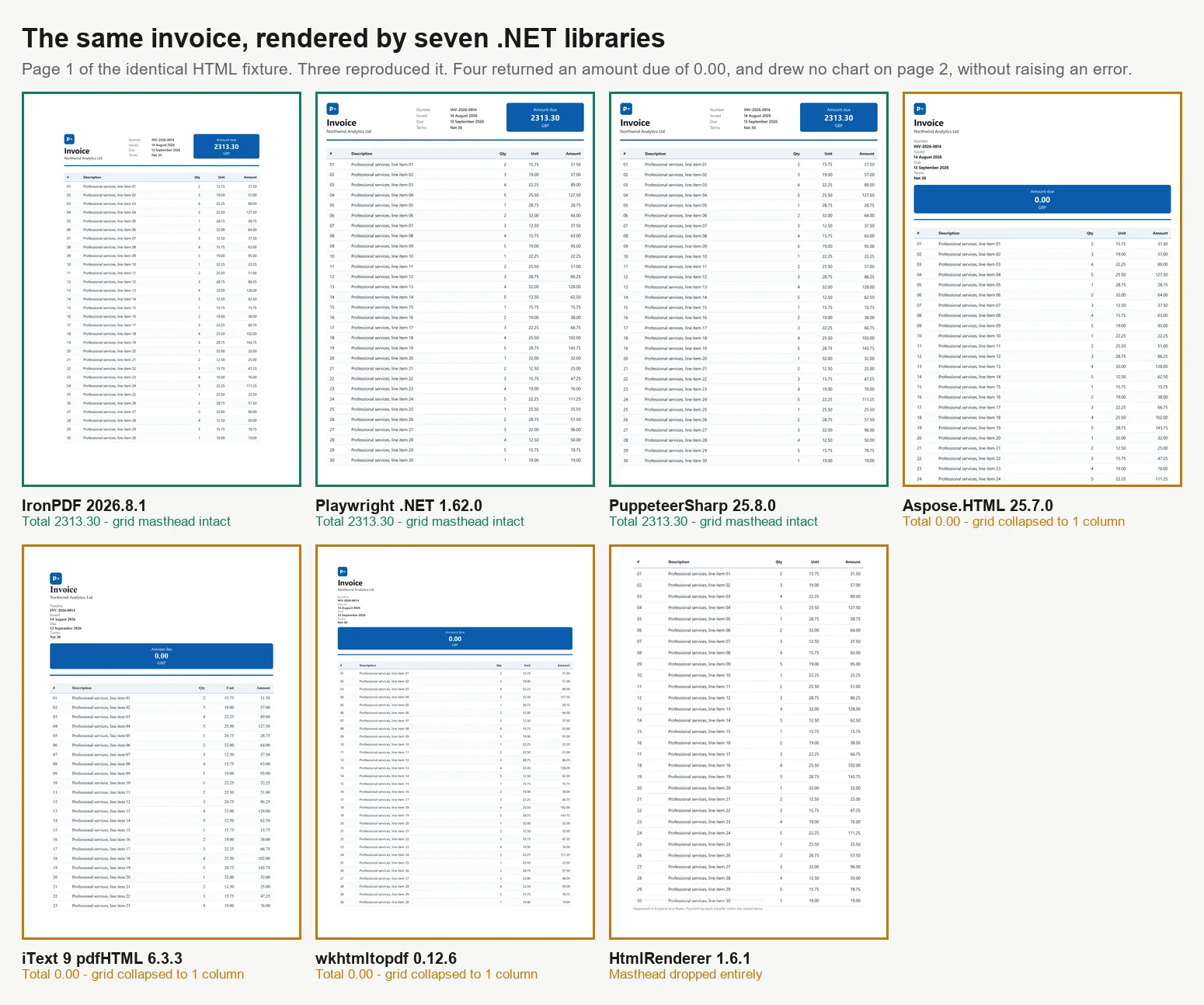The width and height of the screenshot is (1204, 1005).
Task: Click the 2313.30 amount box in PuppeteerSharp invoice
Action: click(838, 117)
